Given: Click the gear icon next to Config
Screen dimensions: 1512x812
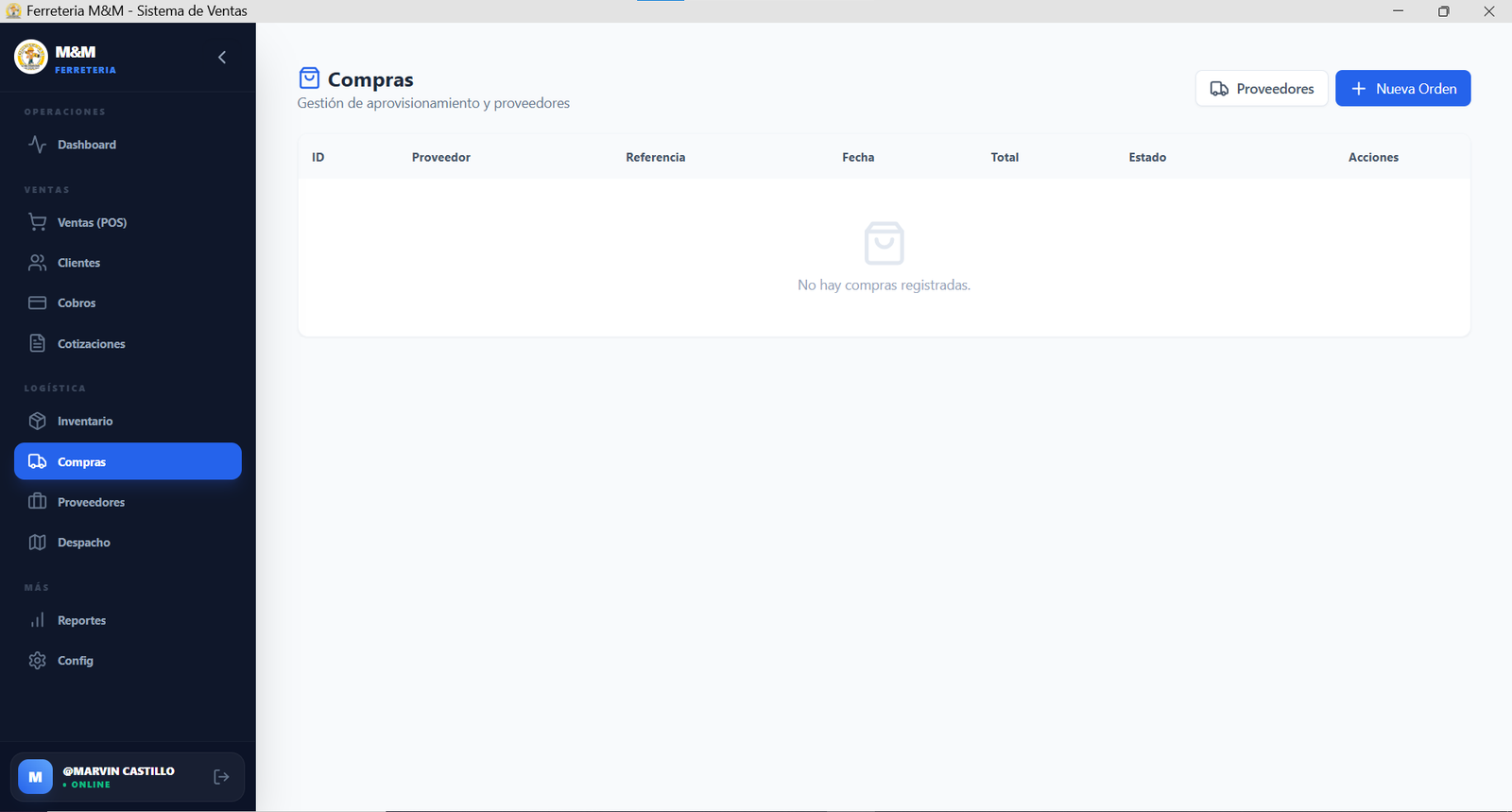Looking at the screenshot, I should coord(37,661).
